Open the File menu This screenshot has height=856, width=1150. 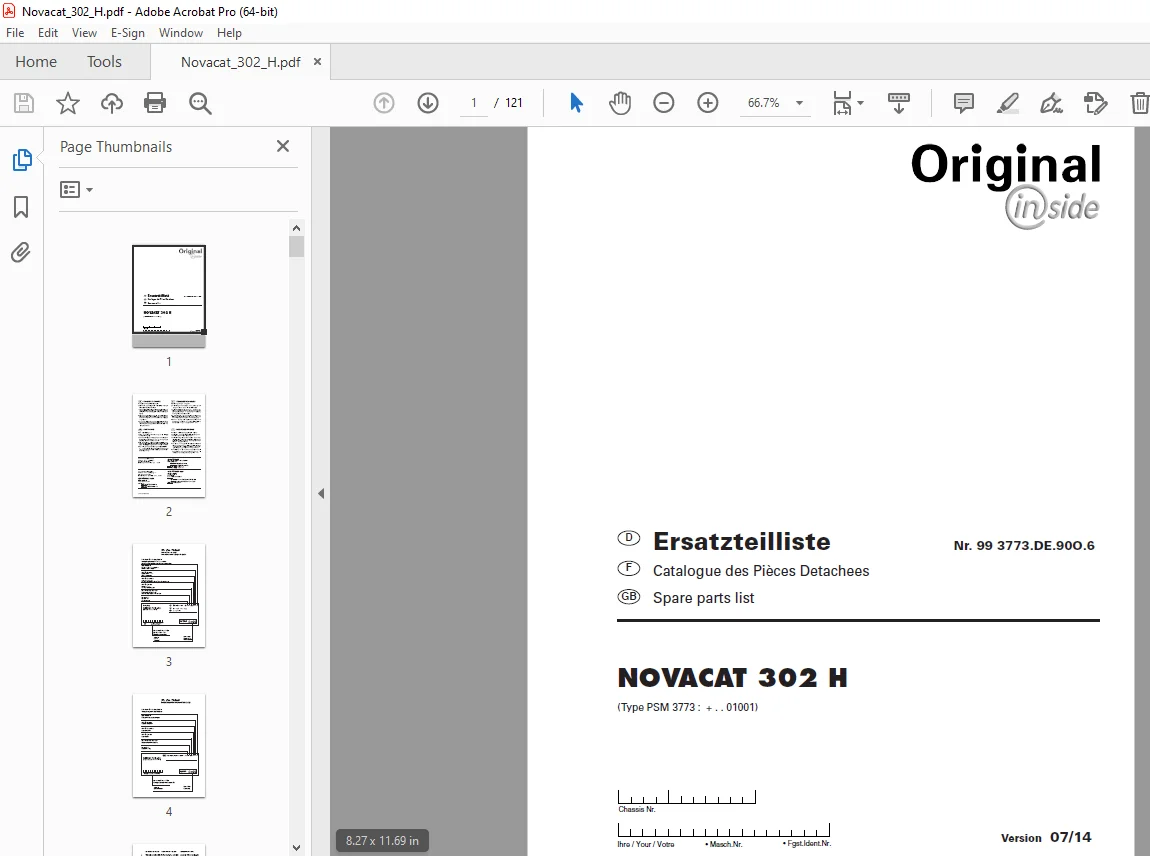[x=15, y=33]
